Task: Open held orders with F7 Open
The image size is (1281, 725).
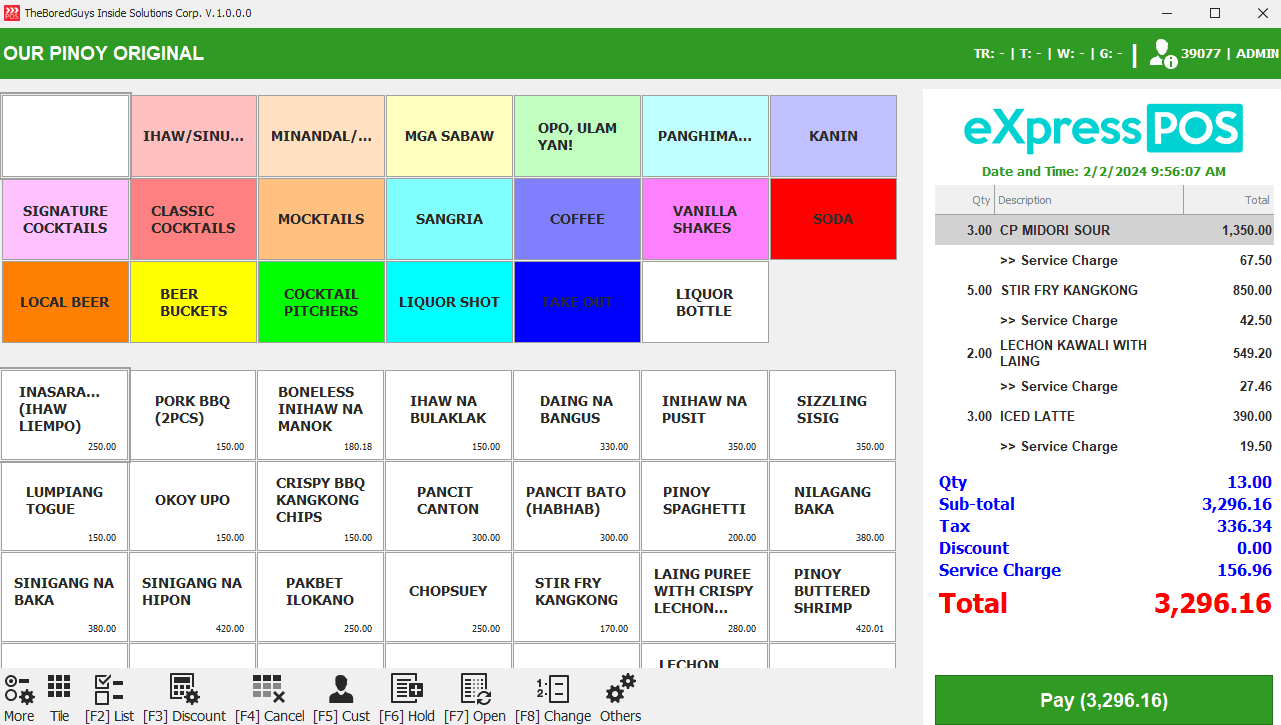Action: (x=475, y=690)
